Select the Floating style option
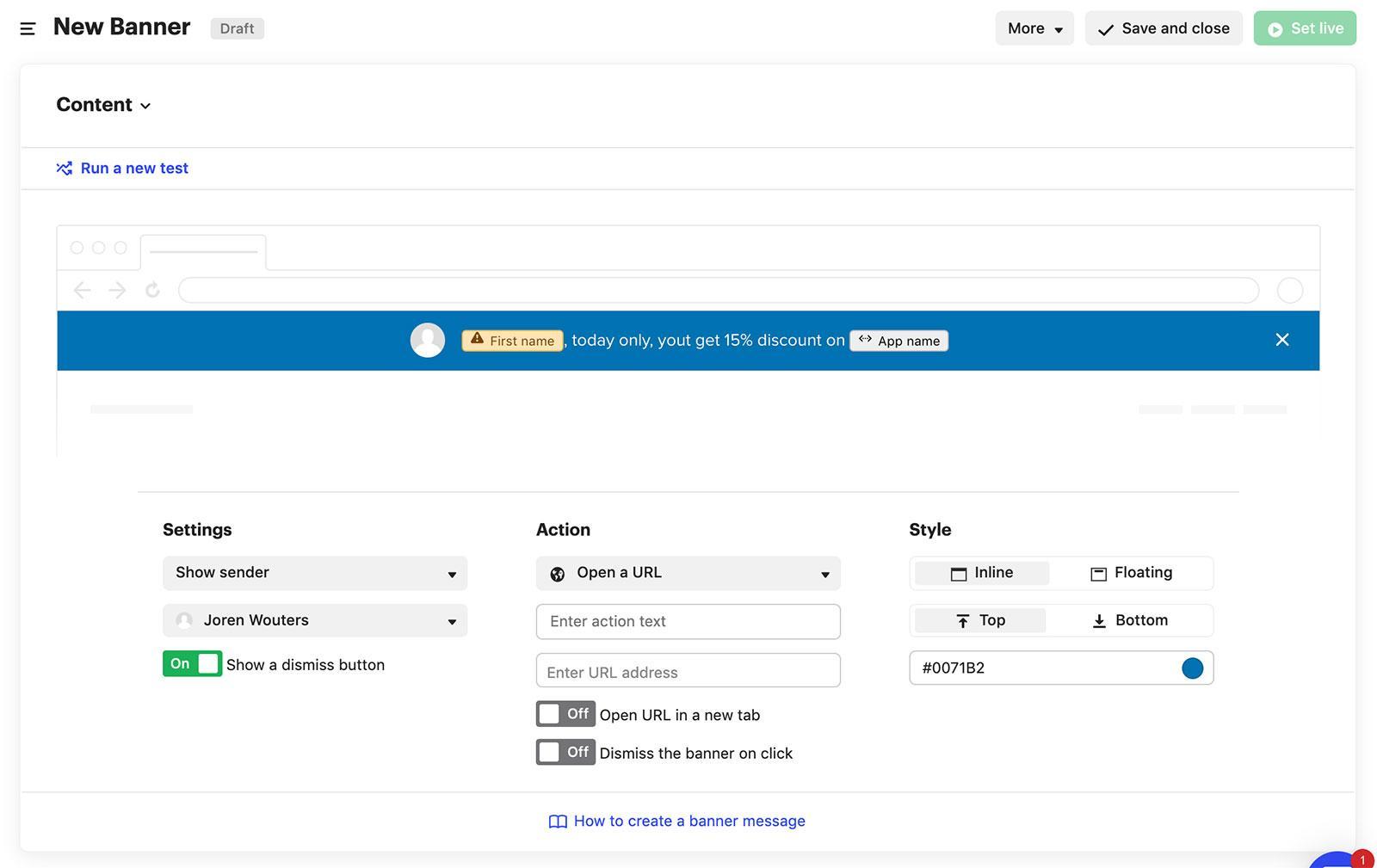Screen dimensions: 1377x868 coord(1131,573)
